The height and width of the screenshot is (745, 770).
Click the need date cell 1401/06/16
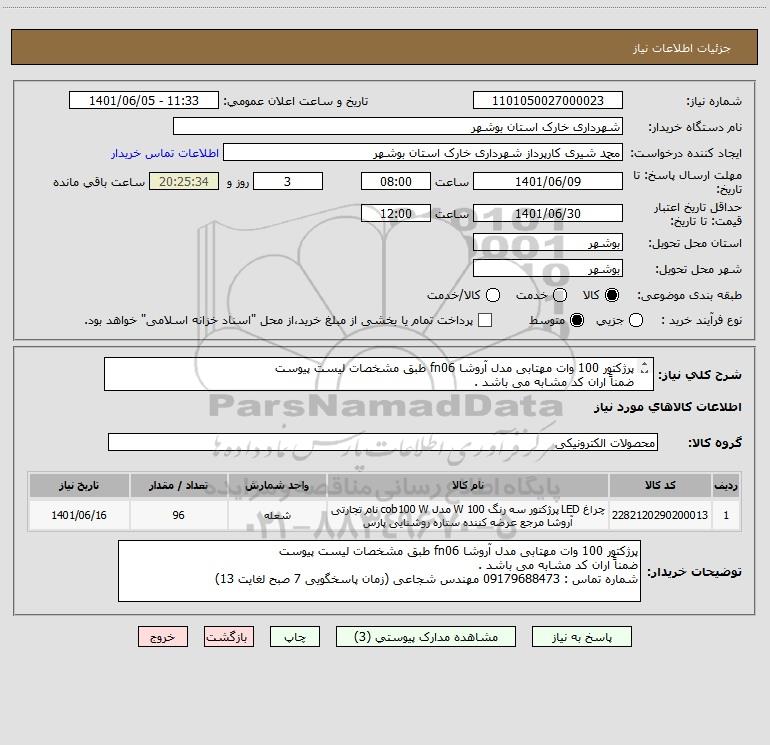click(79, 515)
